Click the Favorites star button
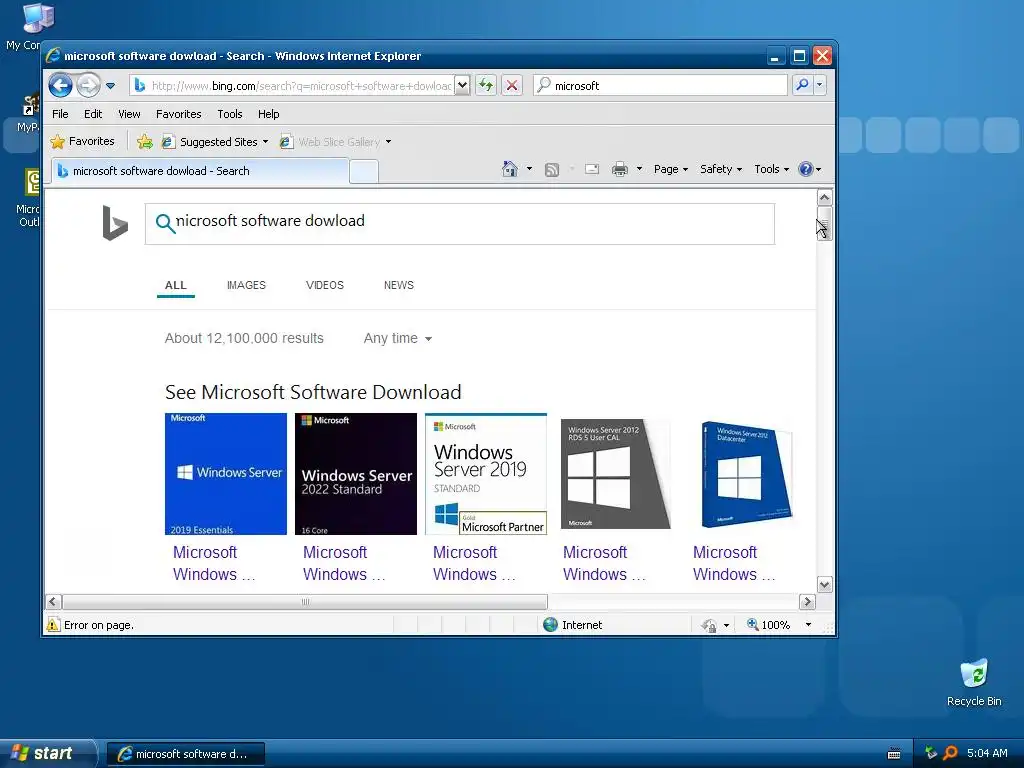Image resolution: width=1024 pixels, height=768 pixels. pyautogui.click(x=83, y=141)
